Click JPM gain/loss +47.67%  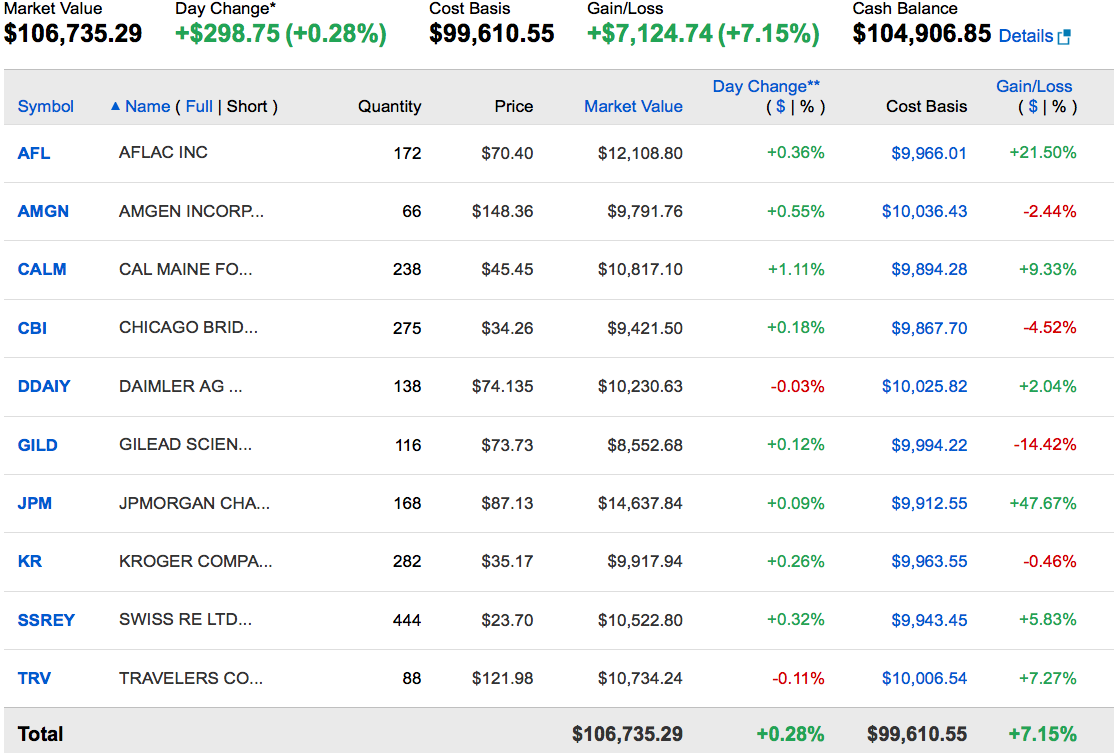(1043, 503)
